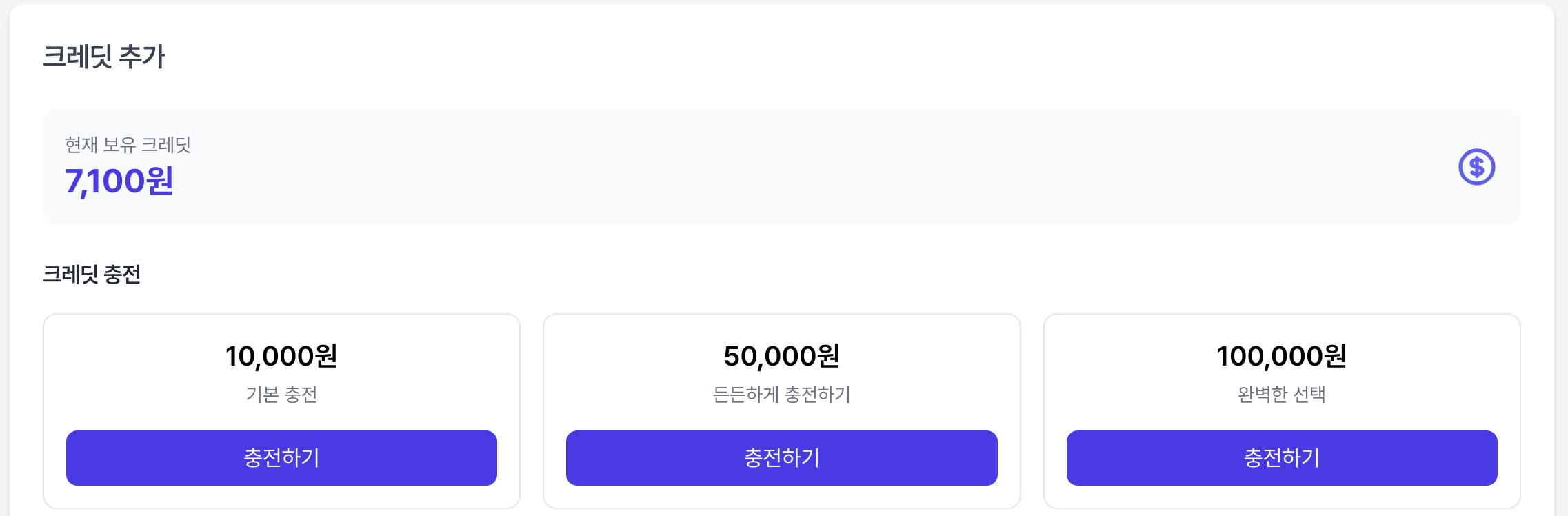Select the 100,000원 amount text
1568x516 pixels.
(x=1282, y=357)
